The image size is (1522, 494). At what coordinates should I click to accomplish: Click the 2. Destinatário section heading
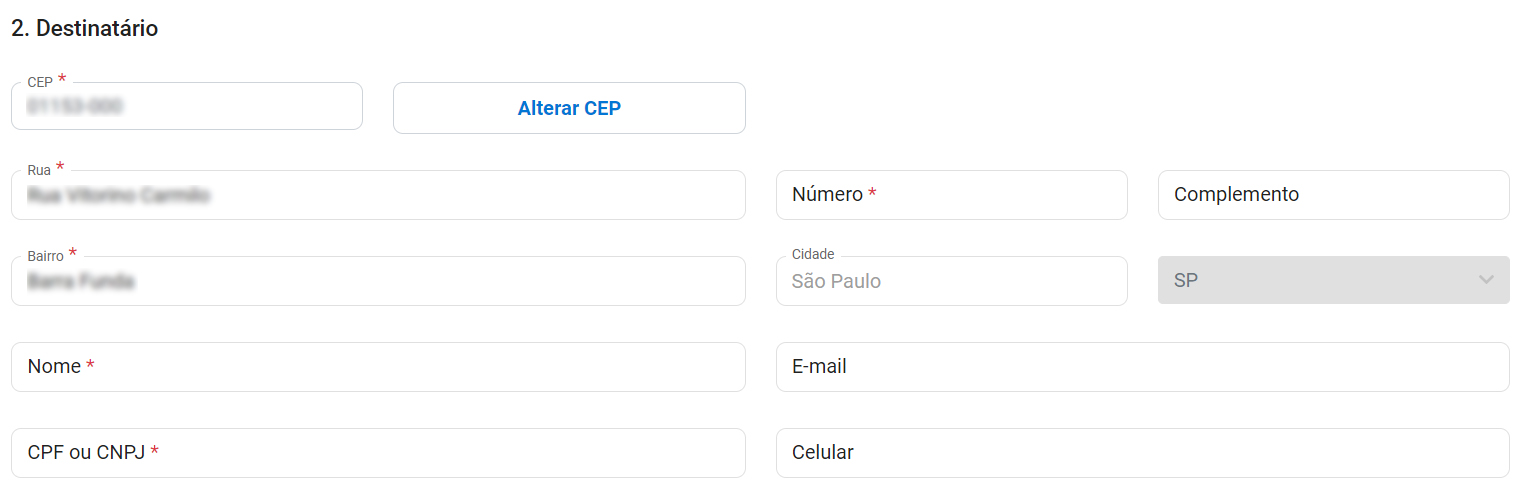click(x=84, y=29)
